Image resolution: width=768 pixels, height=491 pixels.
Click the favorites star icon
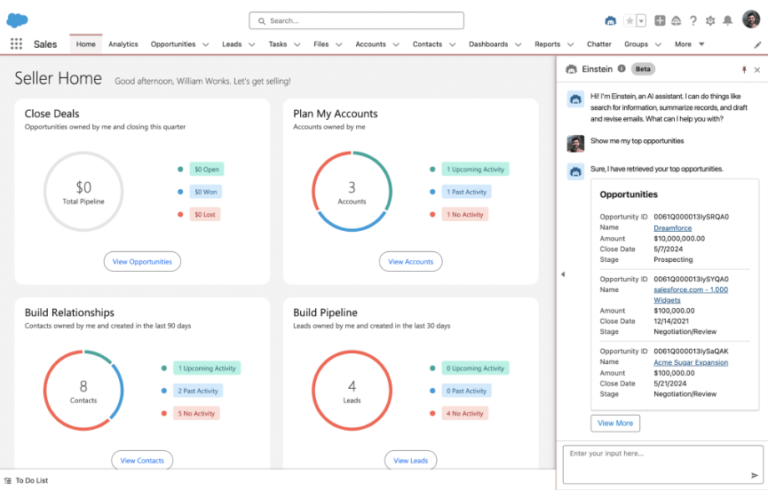[x=628, y=20]
